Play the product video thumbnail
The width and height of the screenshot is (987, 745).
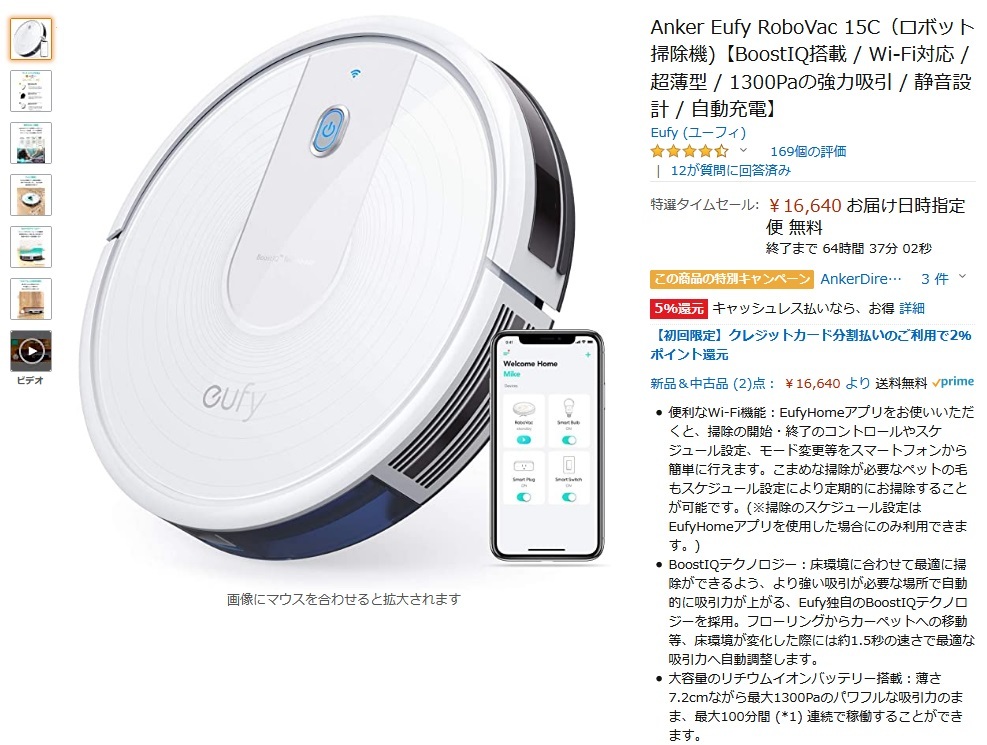pos(31,350)
